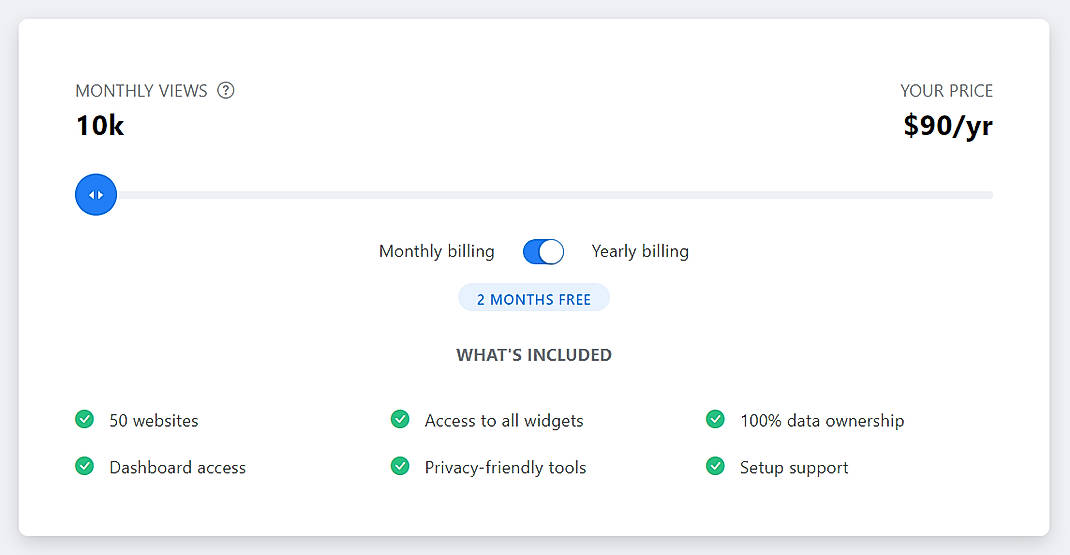Click the Access to all widgets text
The width and height of the screenshot is (1070, 555).
click(504, 421)
